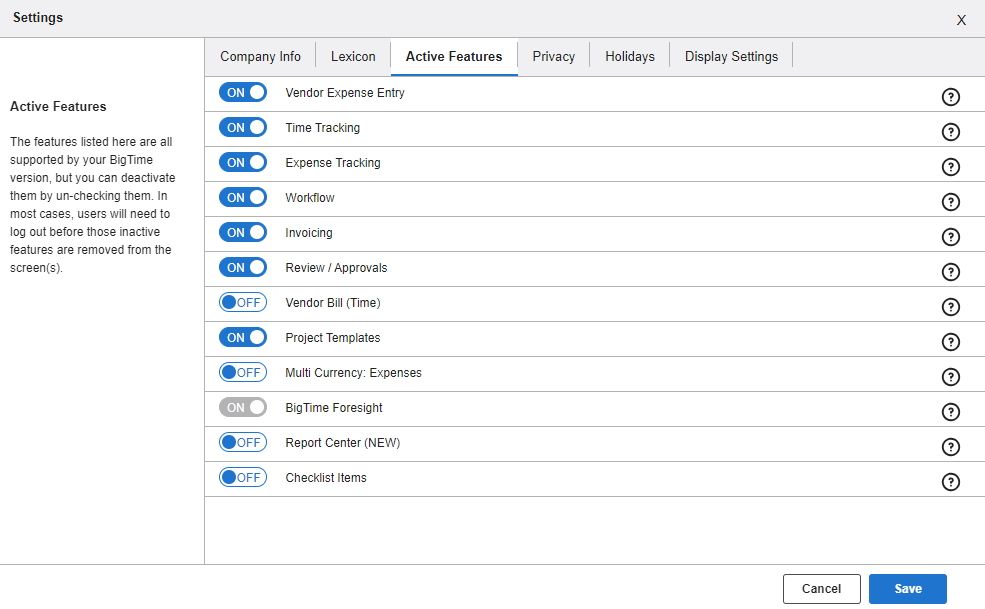Enable the Checklist Items switch
985x609 pixels.
pyautogui.click(x=243, y=478)
